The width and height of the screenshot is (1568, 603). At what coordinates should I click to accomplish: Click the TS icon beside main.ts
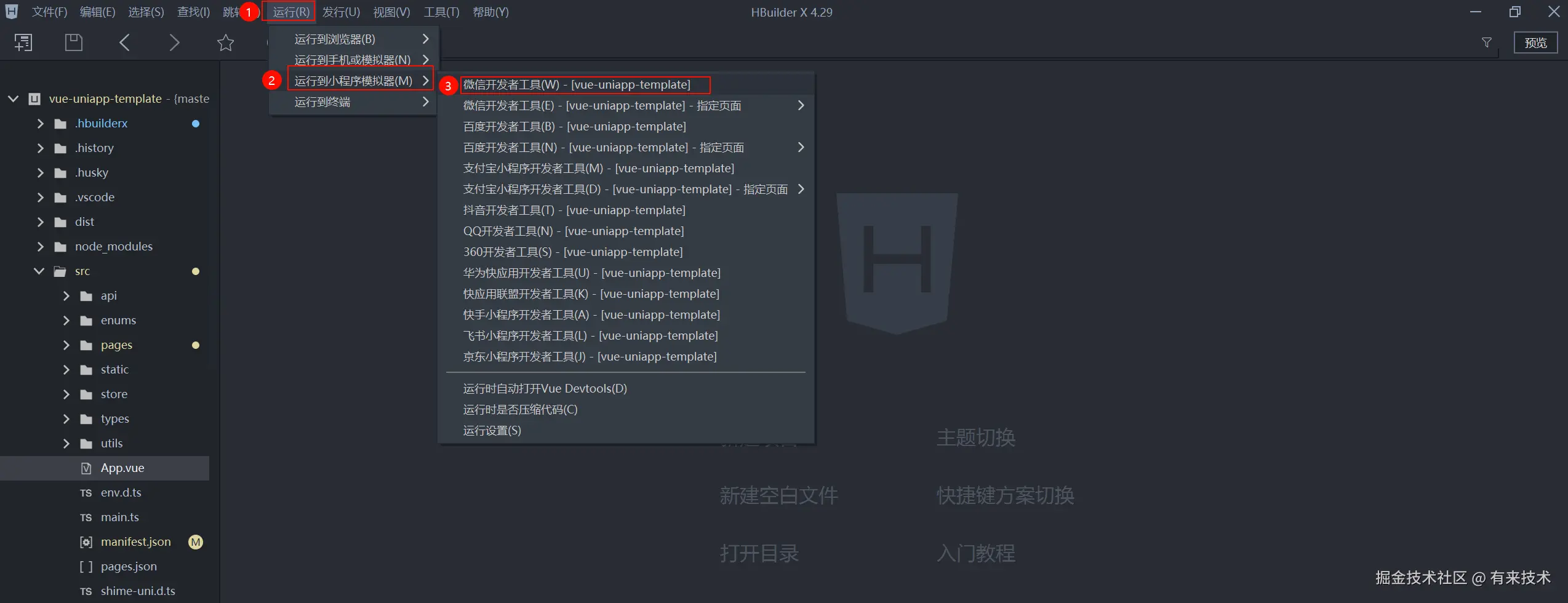(x=86, y=517)
